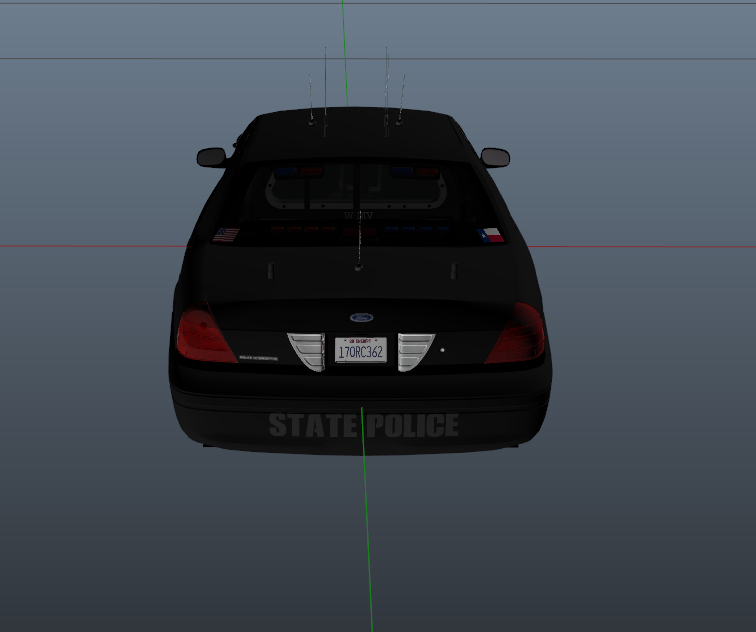
Task: Click the right side mirror
Action: tap(495, 157)
